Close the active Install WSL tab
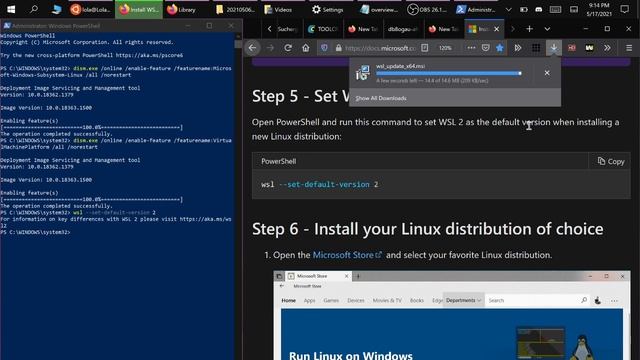The width and height of the screenshot is (640, 360). [x=496, y=29]
